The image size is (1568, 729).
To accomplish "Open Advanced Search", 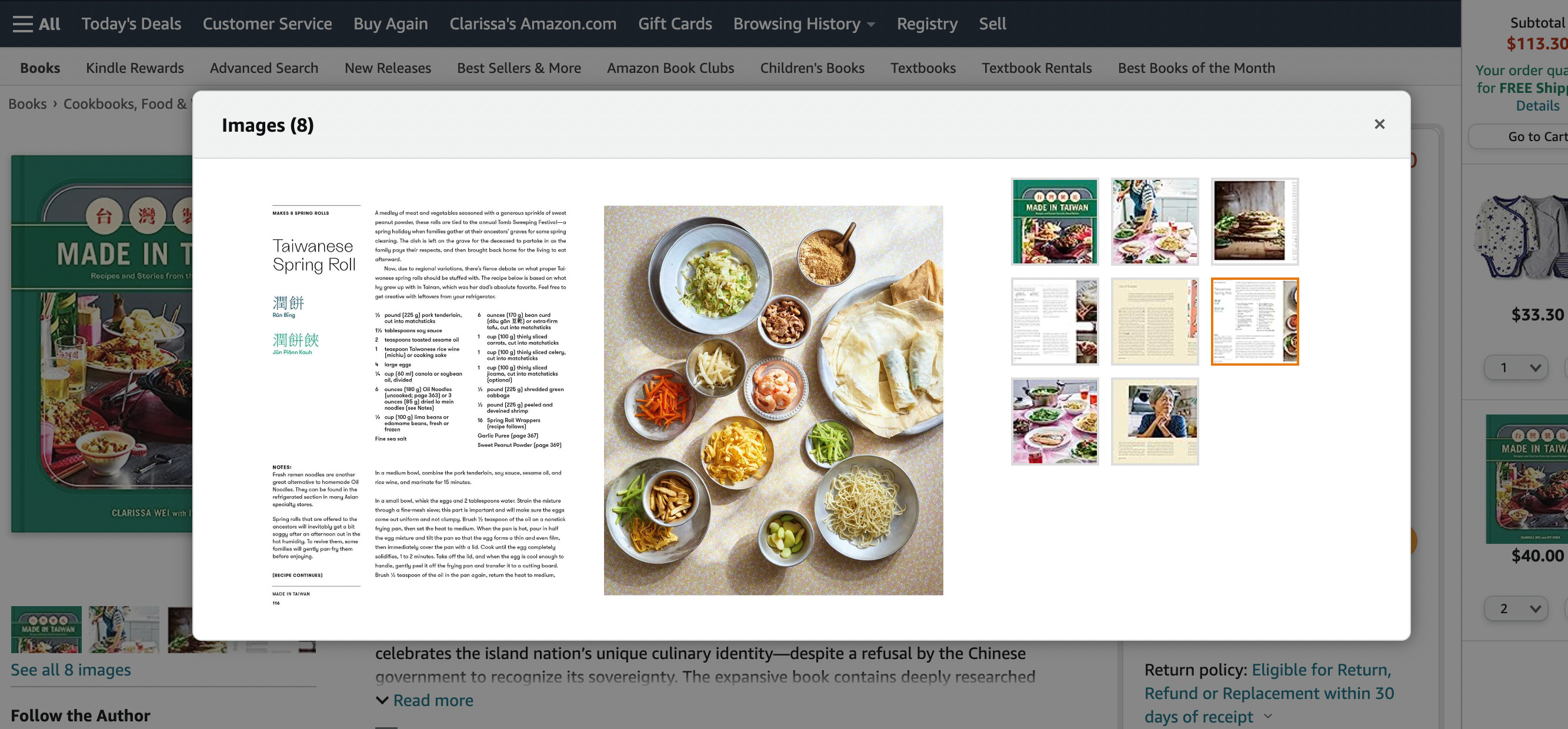I will click(x=264, y=68).
